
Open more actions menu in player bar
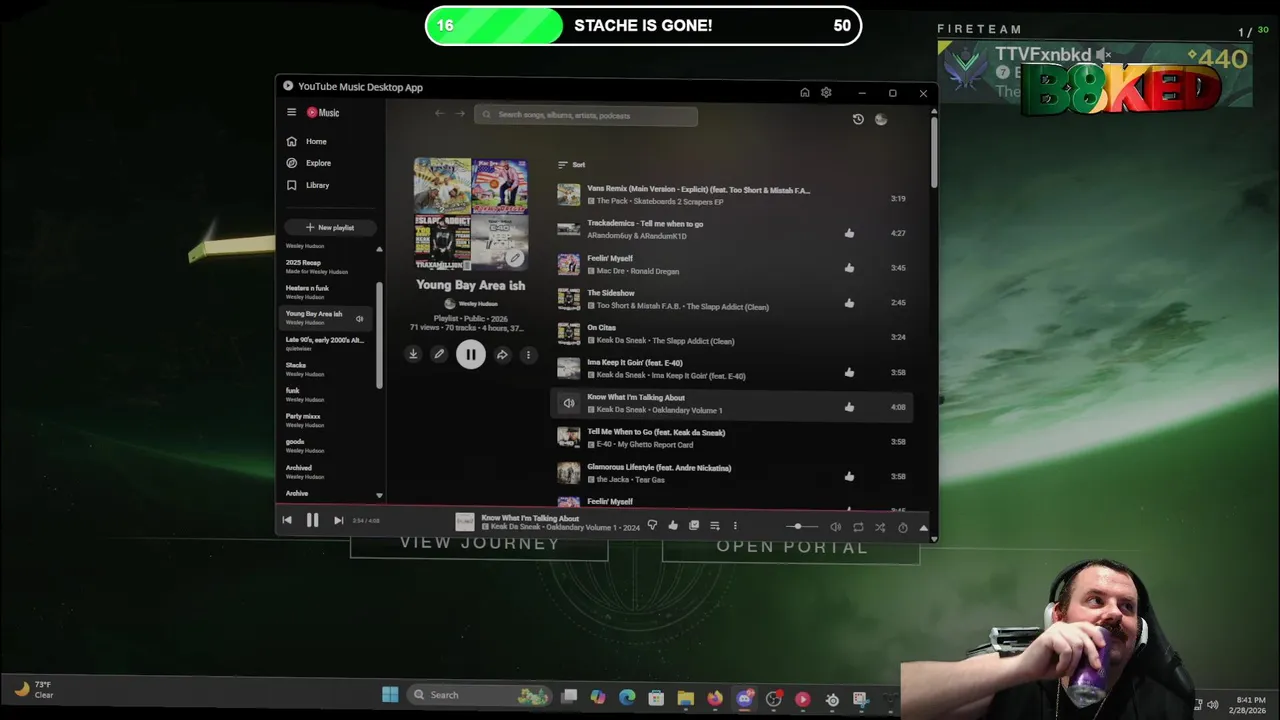(735, 525)
